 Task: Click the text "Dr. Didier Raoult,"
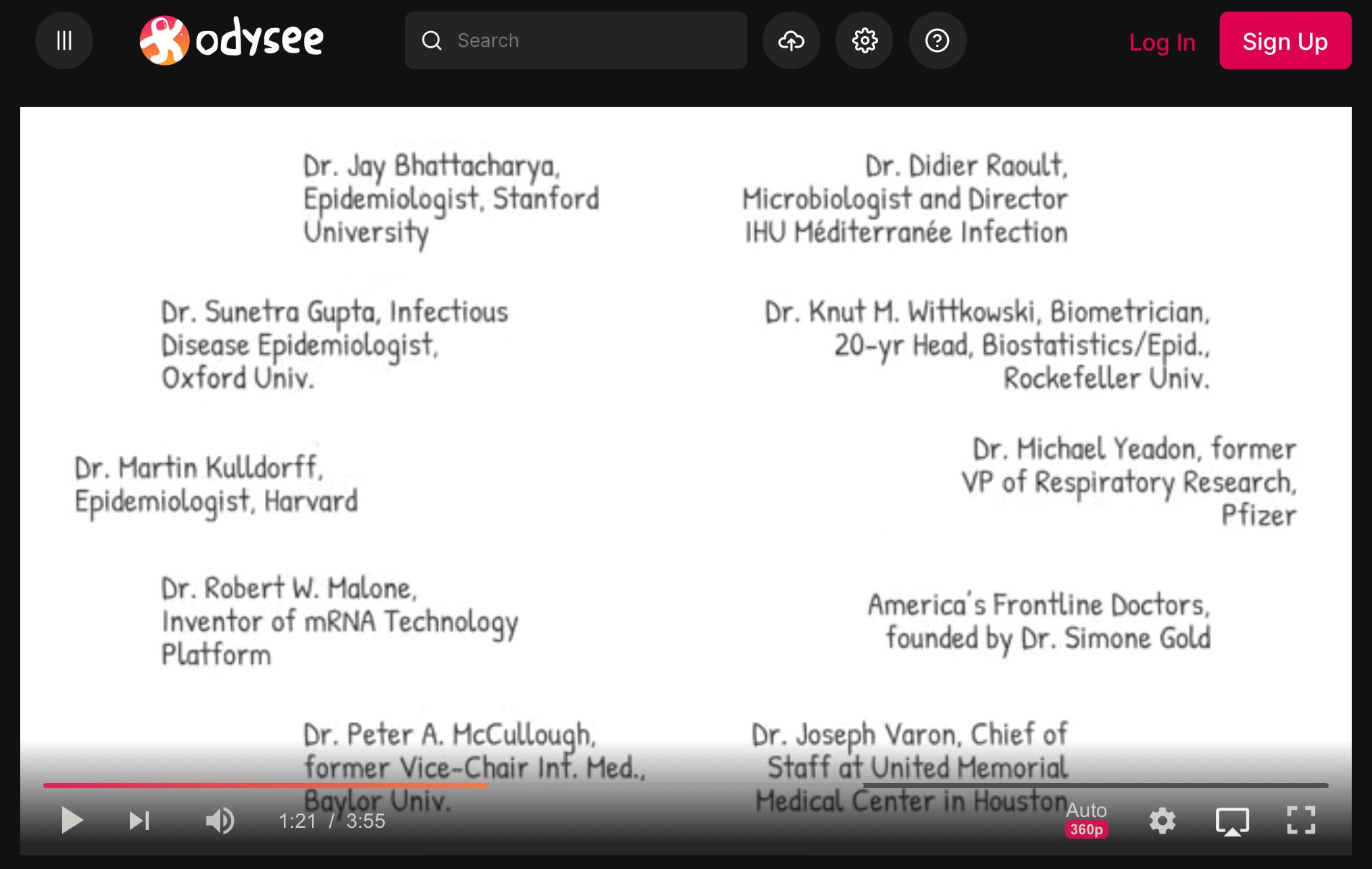(x=966, y=166)
